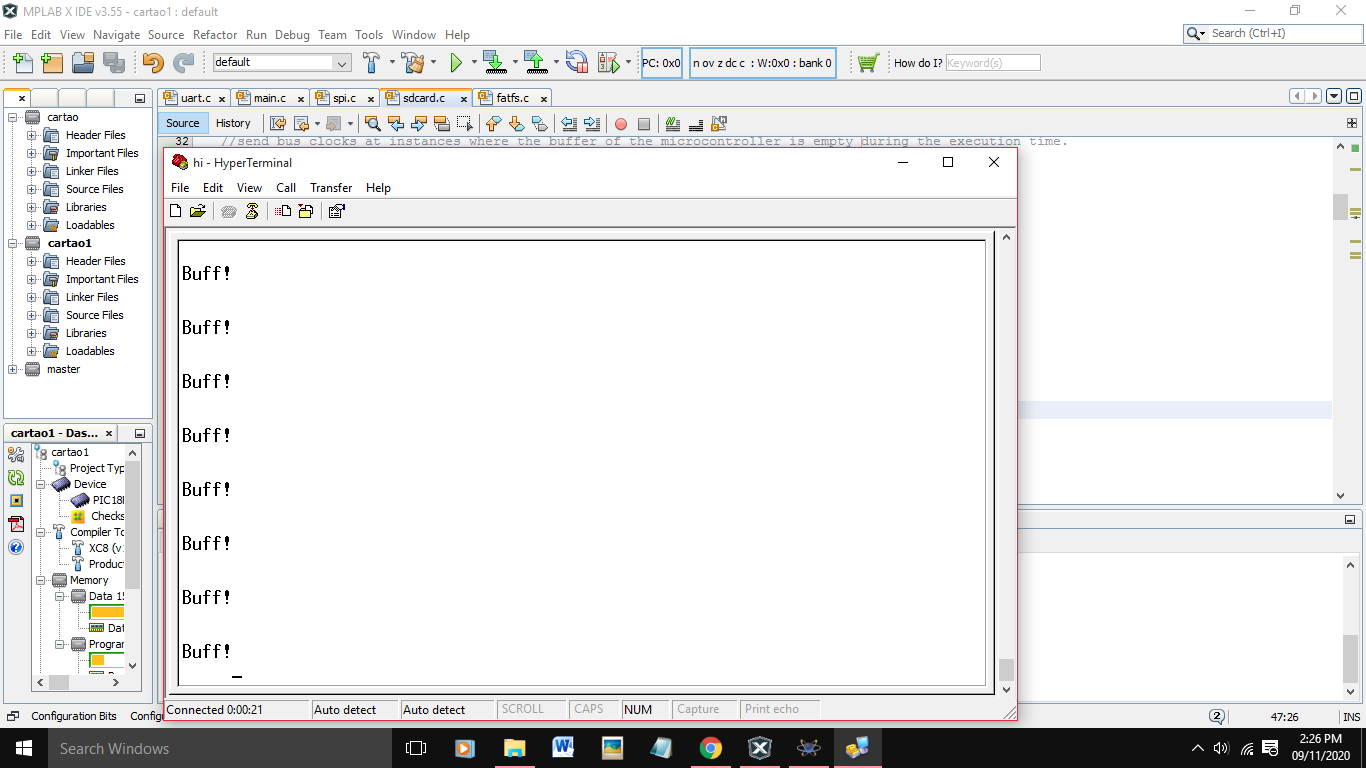Click New File icon in MPLAB toolbar
This screenshot has height=768, width=1366.
pyautogui.click(x=22, y=62)
